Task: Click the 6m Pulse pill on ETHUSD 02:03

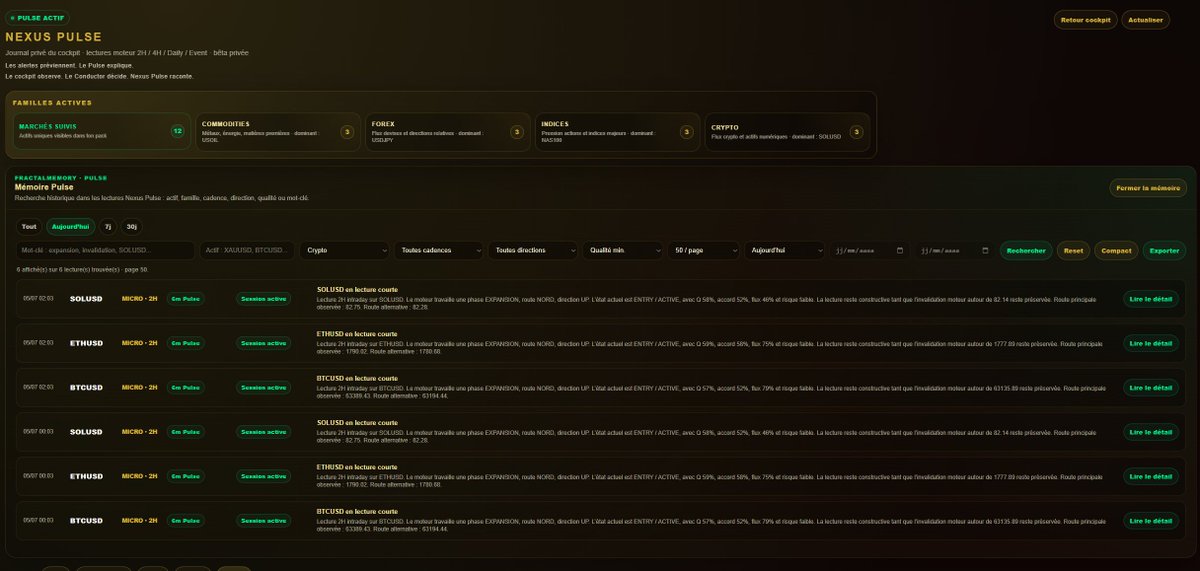Action: point(186,343)
